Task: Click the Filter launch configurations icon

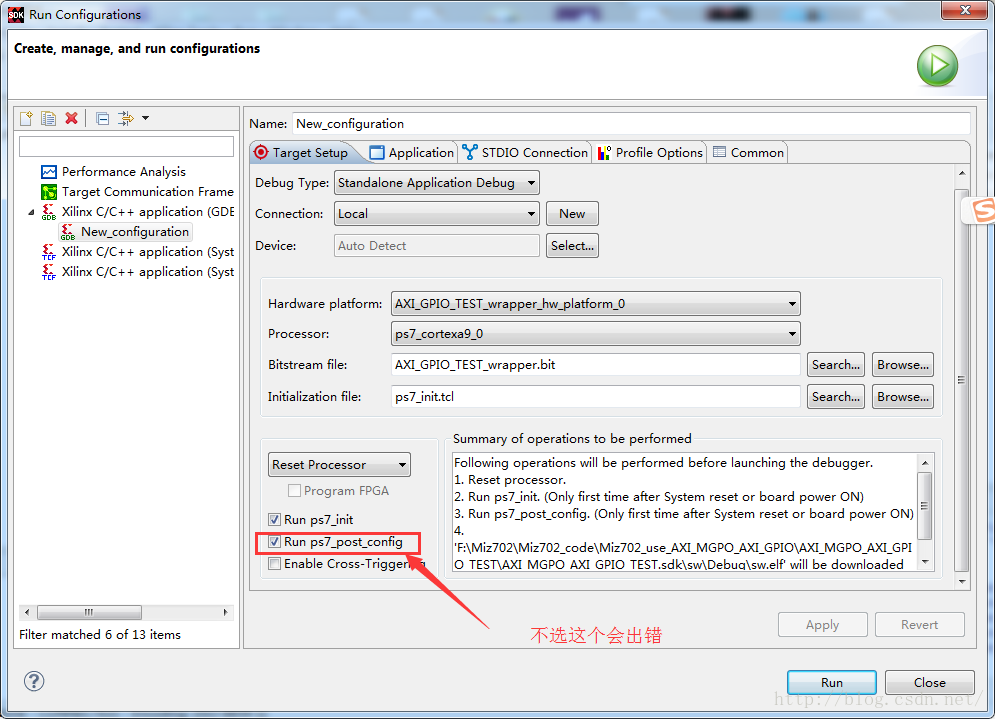Action: coord(126,118)
